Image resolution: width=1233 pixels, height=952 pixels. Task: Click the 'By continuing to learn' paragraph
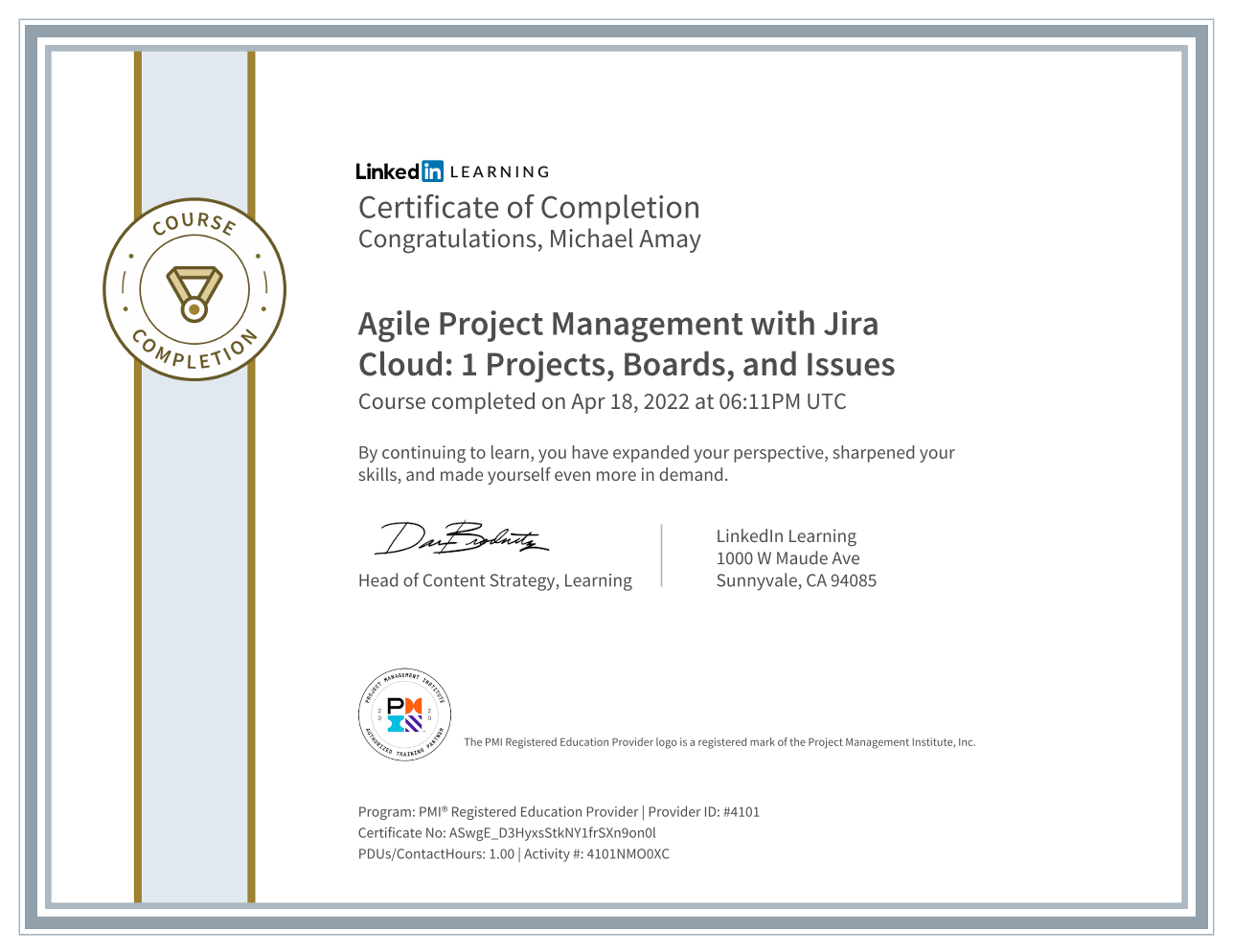(x=655, y=464)
